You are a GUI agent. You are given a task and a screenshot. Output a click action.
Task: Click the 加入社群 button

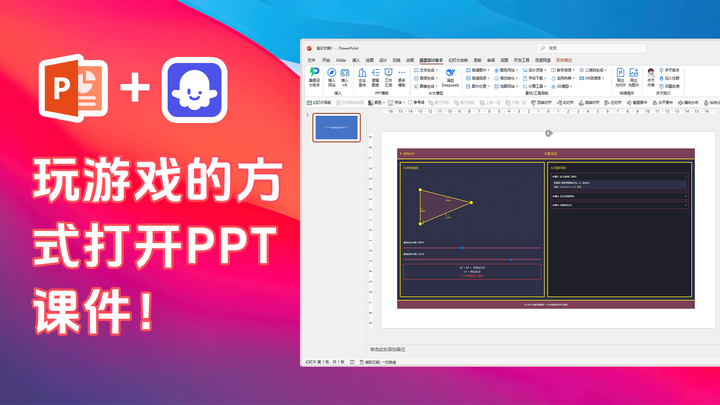point(670,78)
